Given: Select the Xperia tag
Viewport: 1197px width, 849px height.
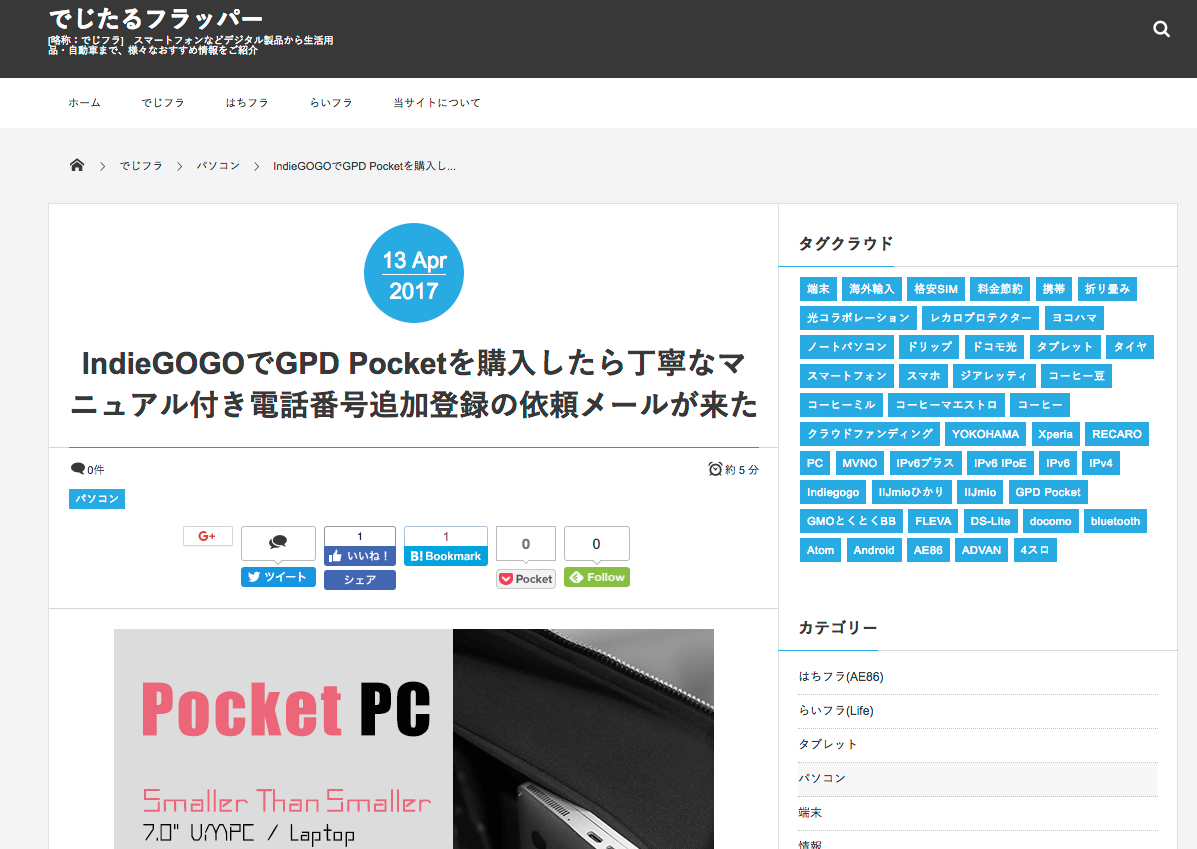Looking at the screenshot, I should coord(1056,434).
